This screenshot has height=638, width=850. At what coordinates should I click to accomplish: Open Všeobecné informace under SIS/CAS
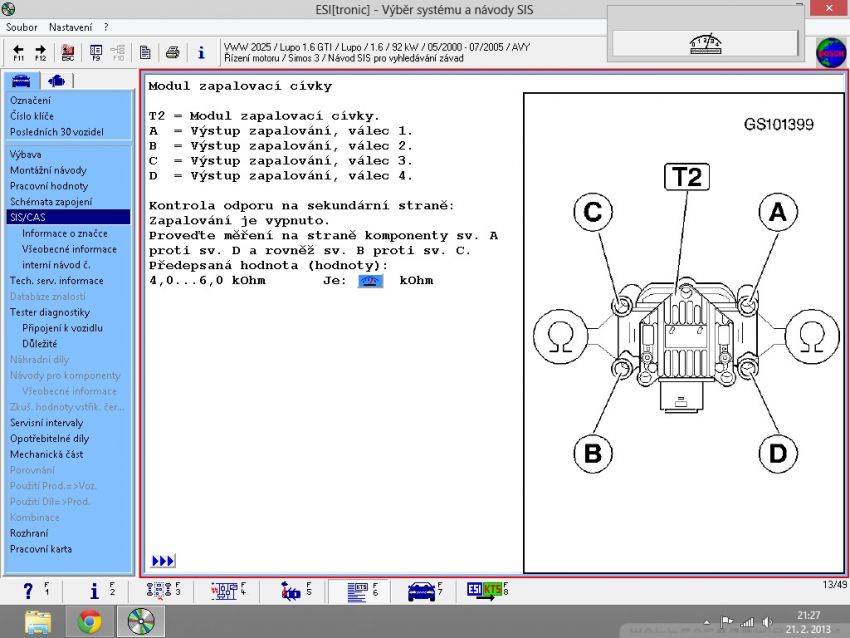(x=68, y=249)
